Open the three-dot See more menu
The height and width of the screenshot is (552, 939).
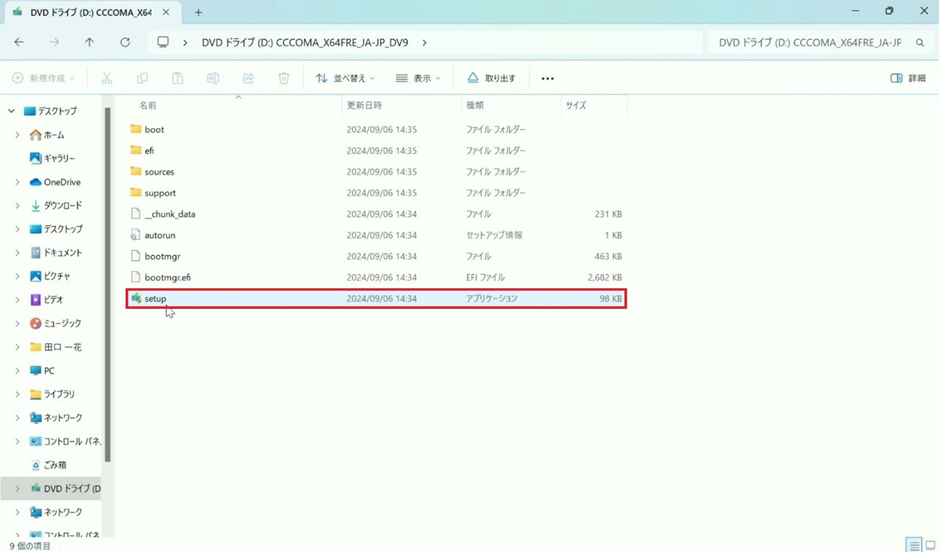[x=547, y=78]
